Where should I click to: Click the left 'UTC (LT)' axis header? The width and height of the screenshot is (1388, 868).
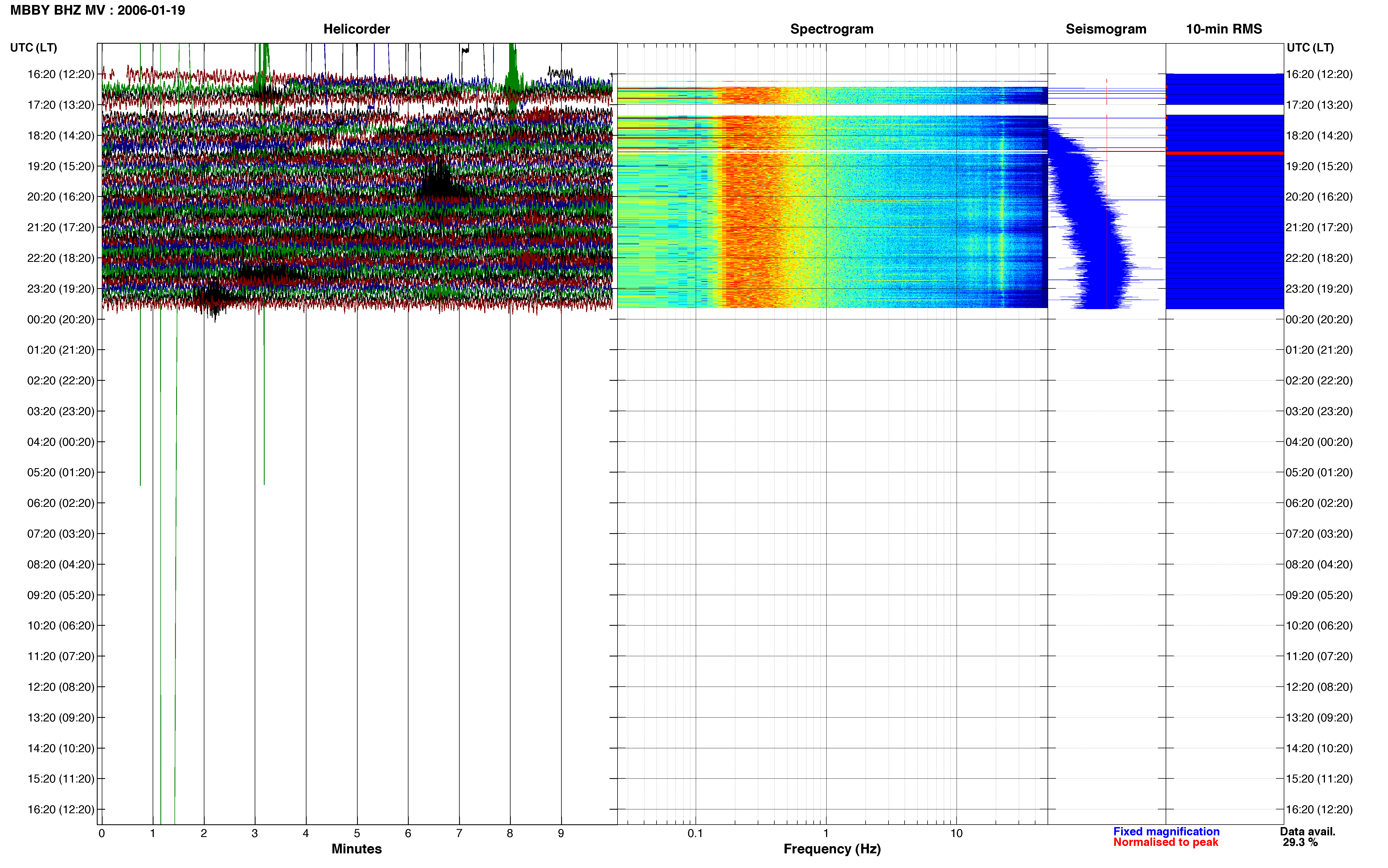tap(33, 48)
